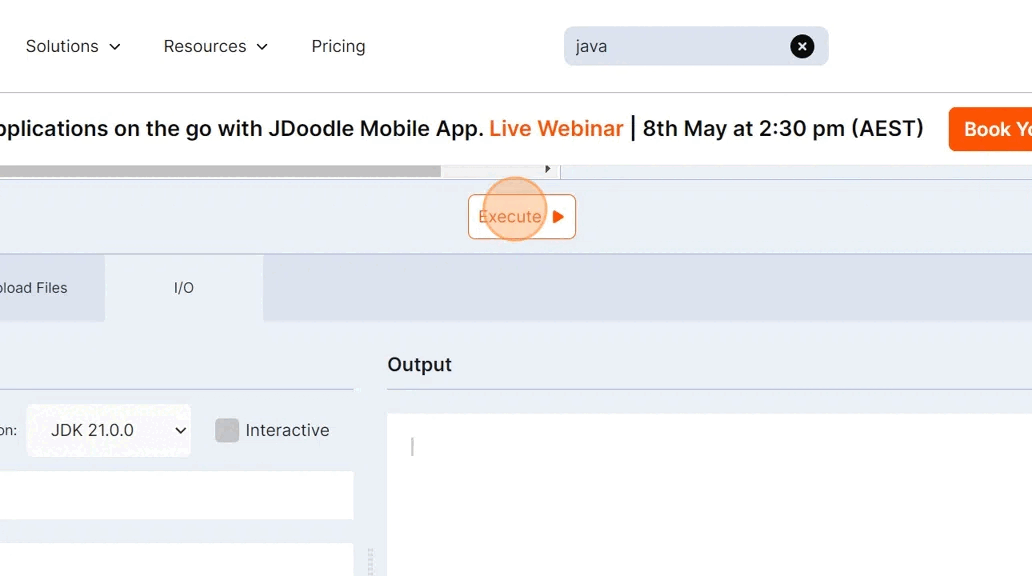Click the scrollbar's right arrow
The height and width of the screenshot is (576, 1032).
(x=547, y=170)
